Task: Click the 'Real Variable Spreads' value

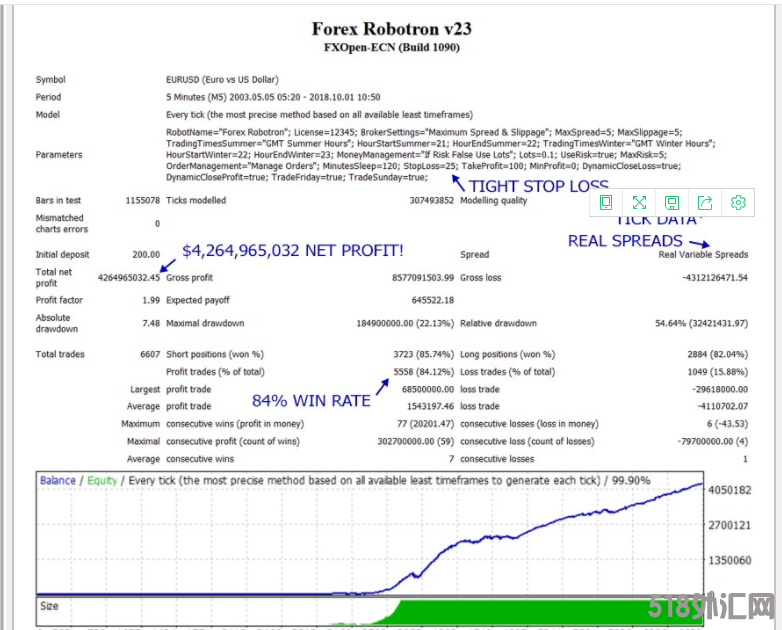Action: (703, 254)
